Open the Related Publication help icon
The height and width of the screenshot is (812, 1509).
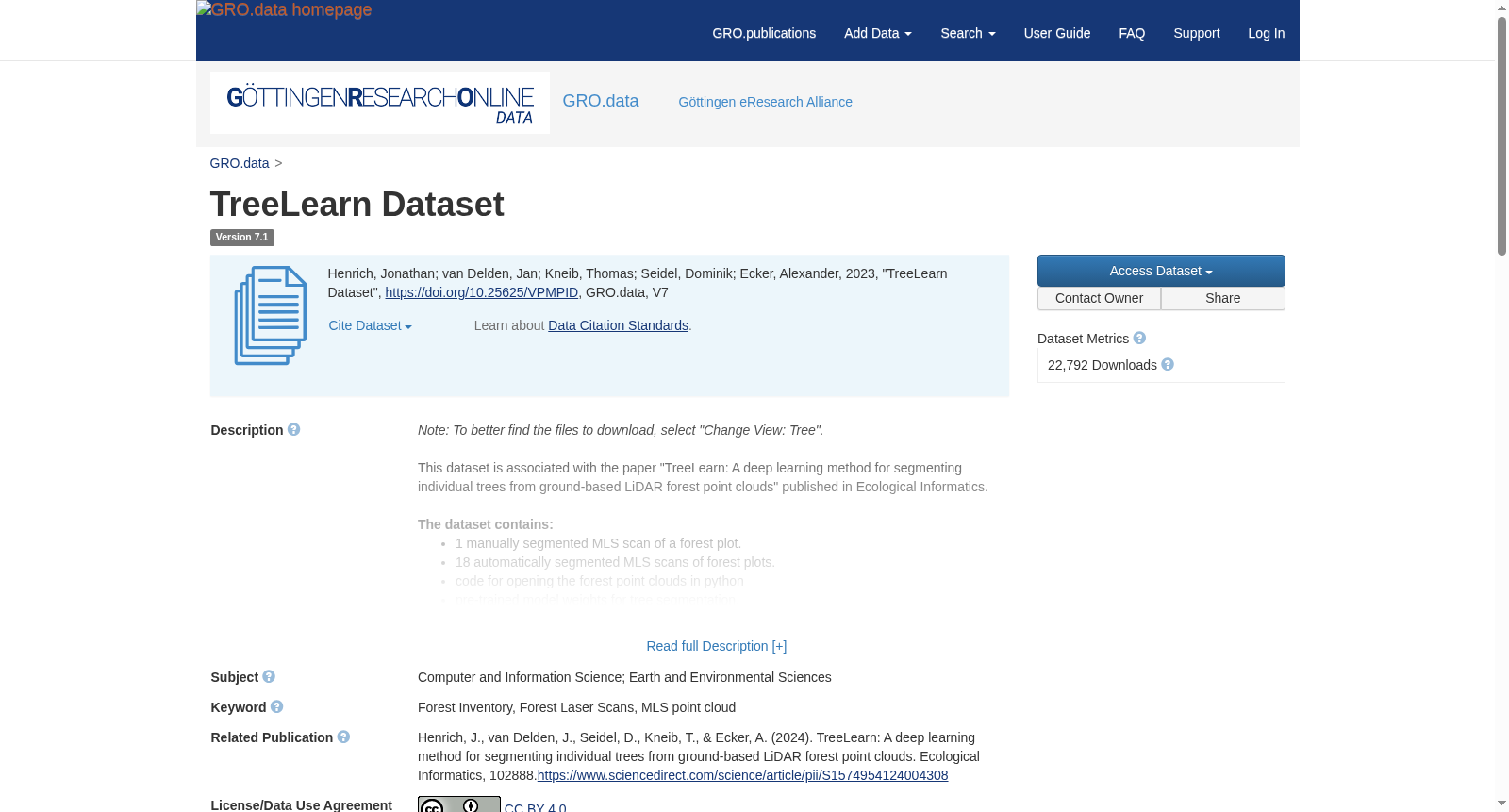click(x=343, y=737)
